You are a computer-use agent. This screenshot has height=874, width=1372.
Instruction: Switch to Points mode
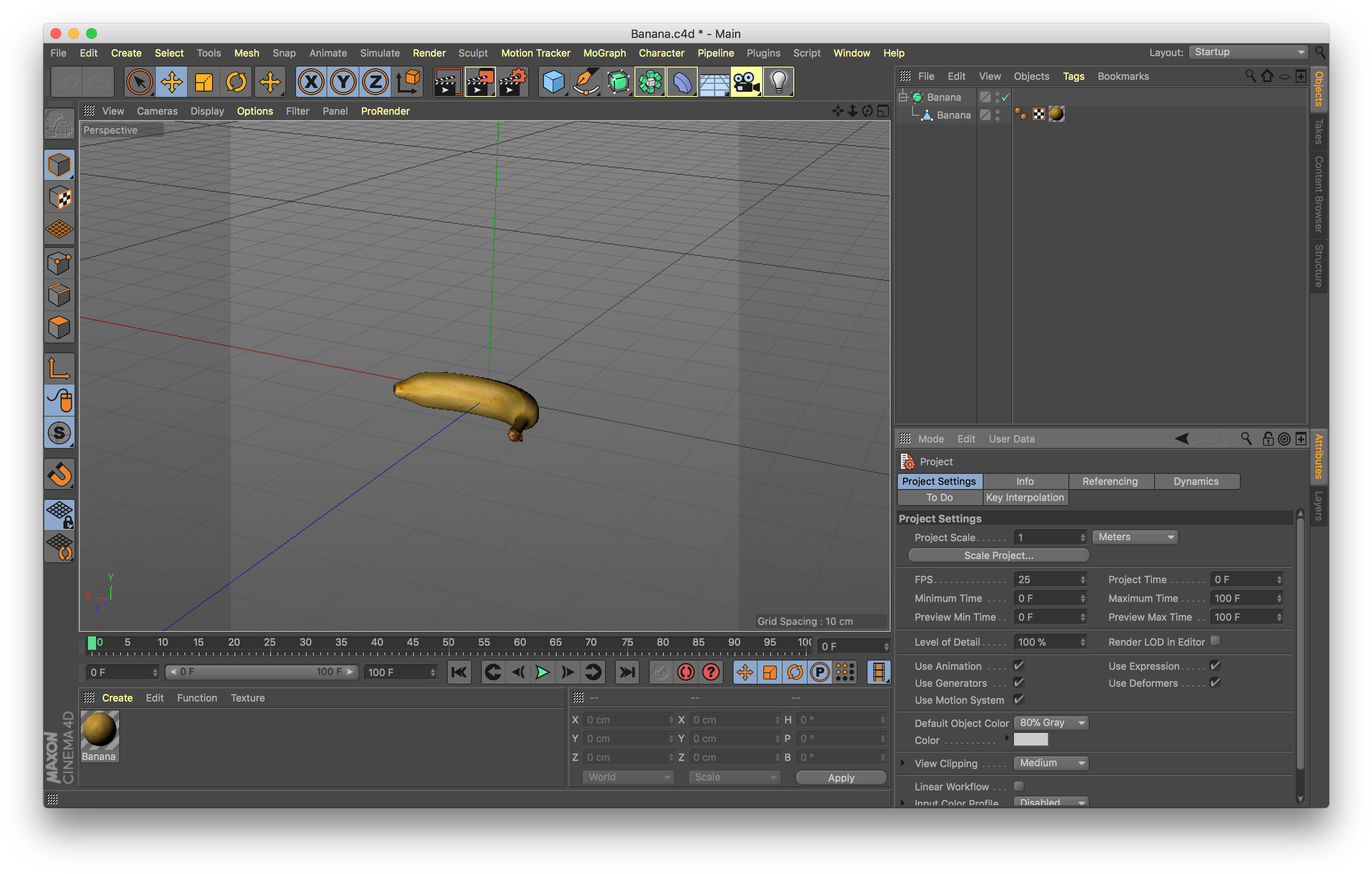[59, 263]
